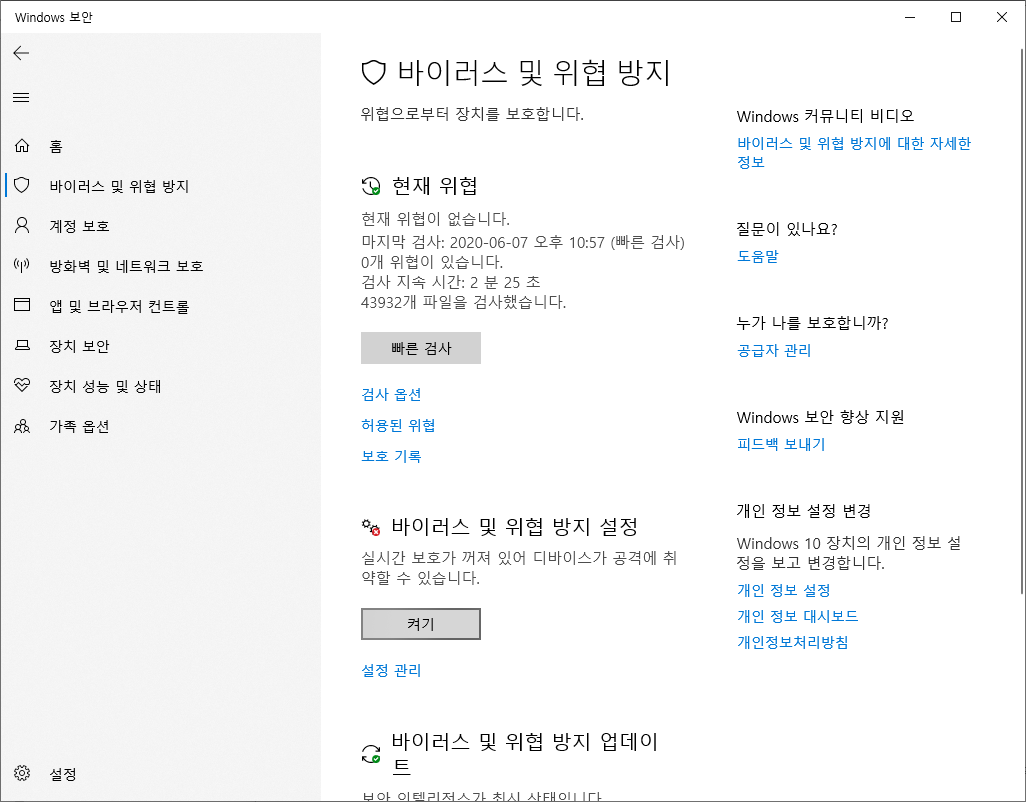1026x802 pixels.
Task: Minimize the Windows 보안 window
Action: tap(910, 17)
